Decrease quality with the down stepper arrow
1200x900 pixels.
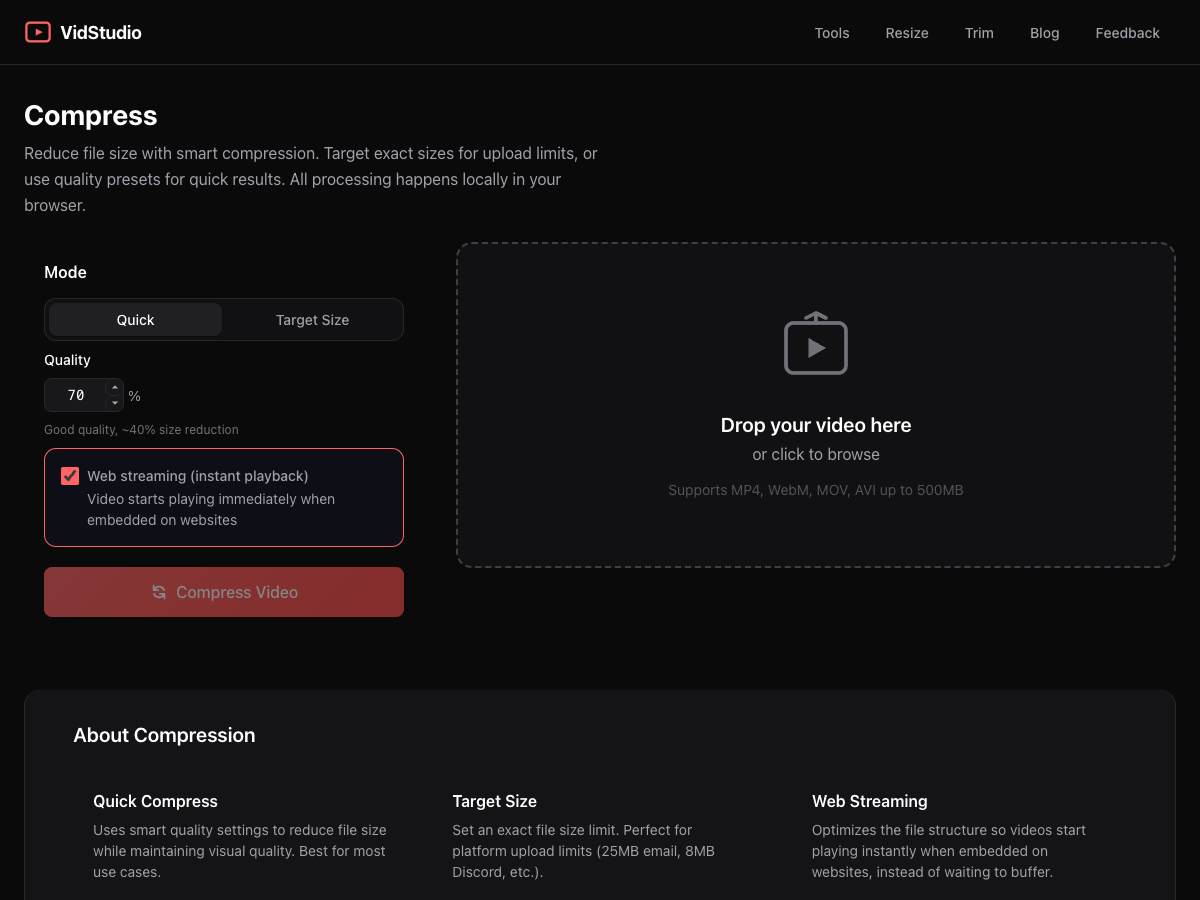114,402
